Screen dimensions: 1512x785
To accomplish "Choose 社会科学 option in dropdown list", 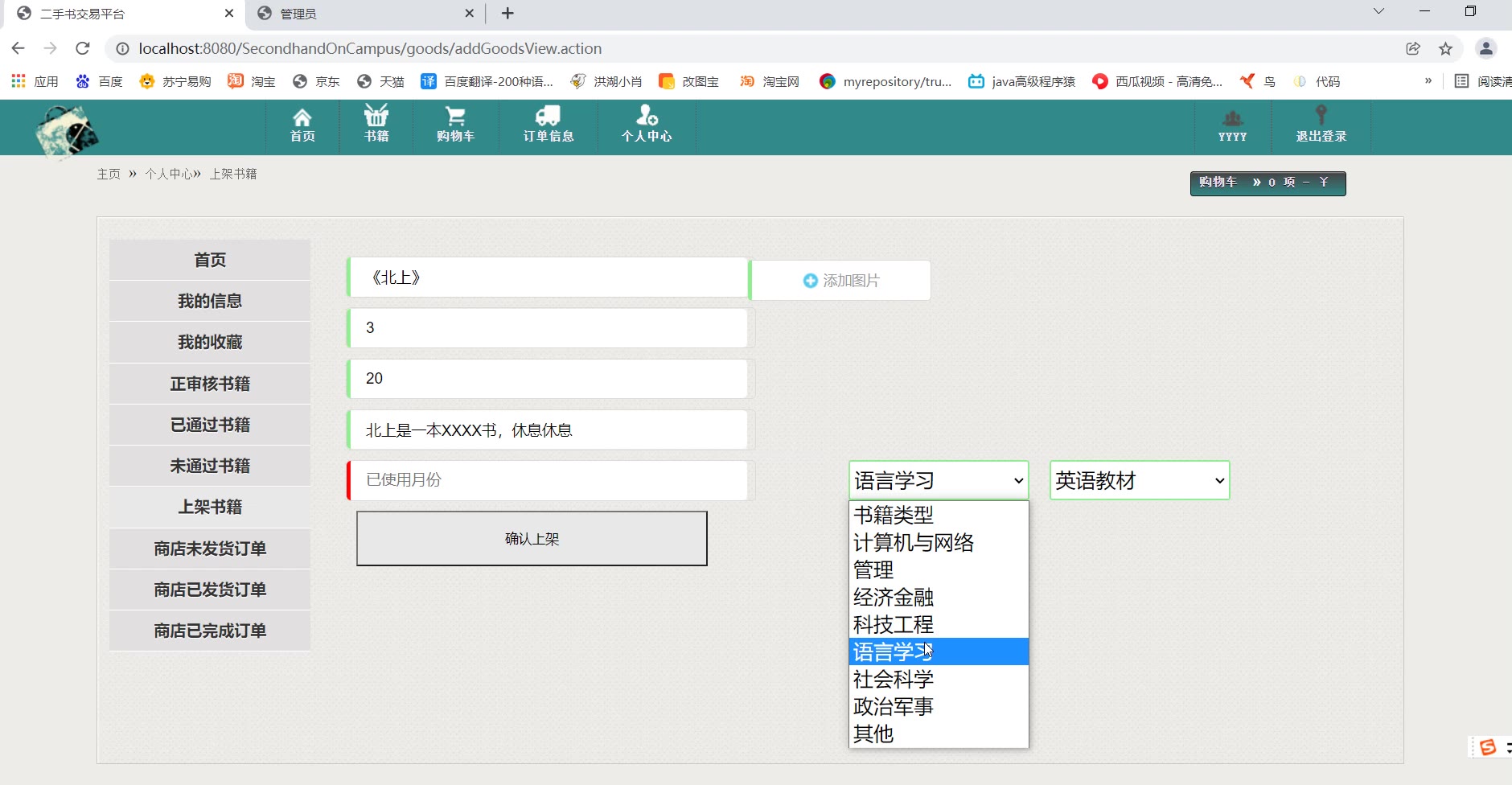I will tap(894, 680).
